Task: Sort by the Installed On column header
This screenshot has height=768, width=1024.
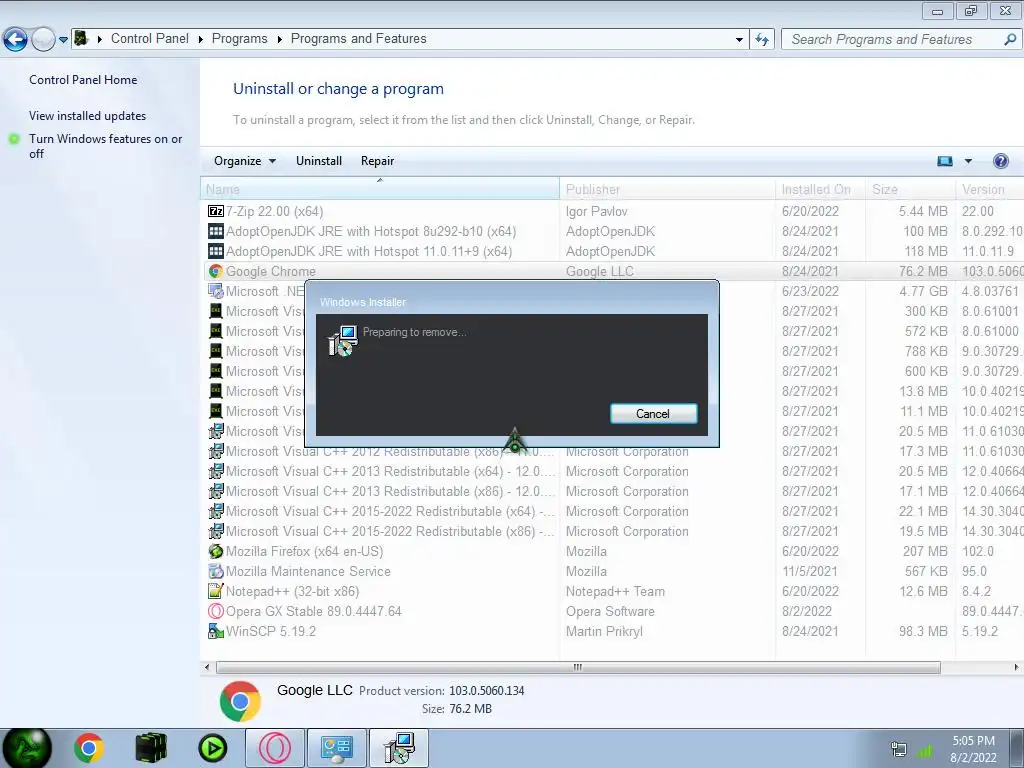Action: [821, 189]
